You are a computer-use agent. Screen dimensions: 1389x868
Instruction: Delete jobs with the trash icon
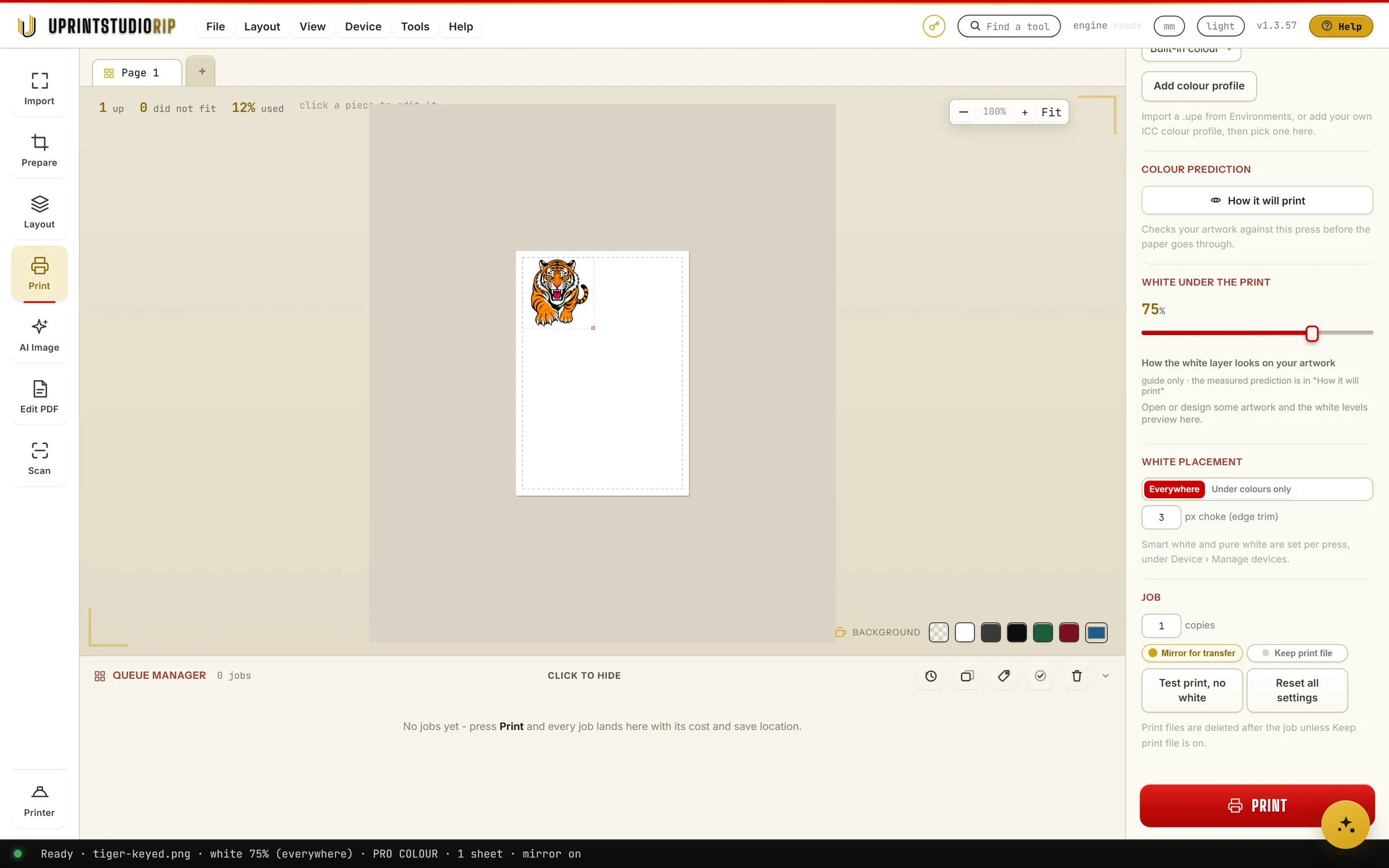pos(1076,676)
